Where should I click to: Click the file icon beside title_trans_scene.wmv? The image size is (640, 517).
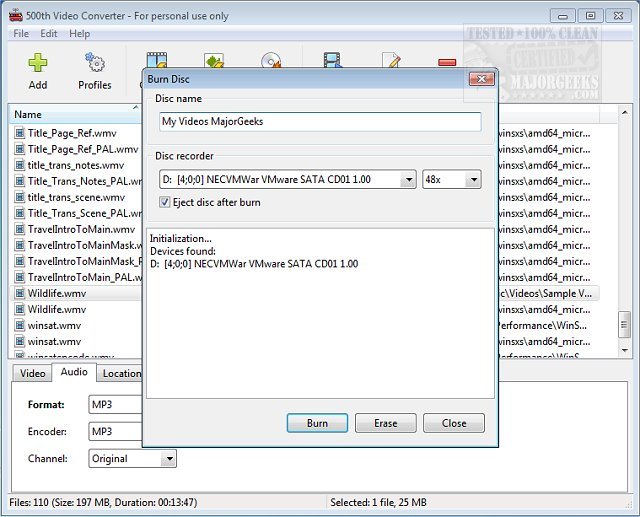pos(19,197)
